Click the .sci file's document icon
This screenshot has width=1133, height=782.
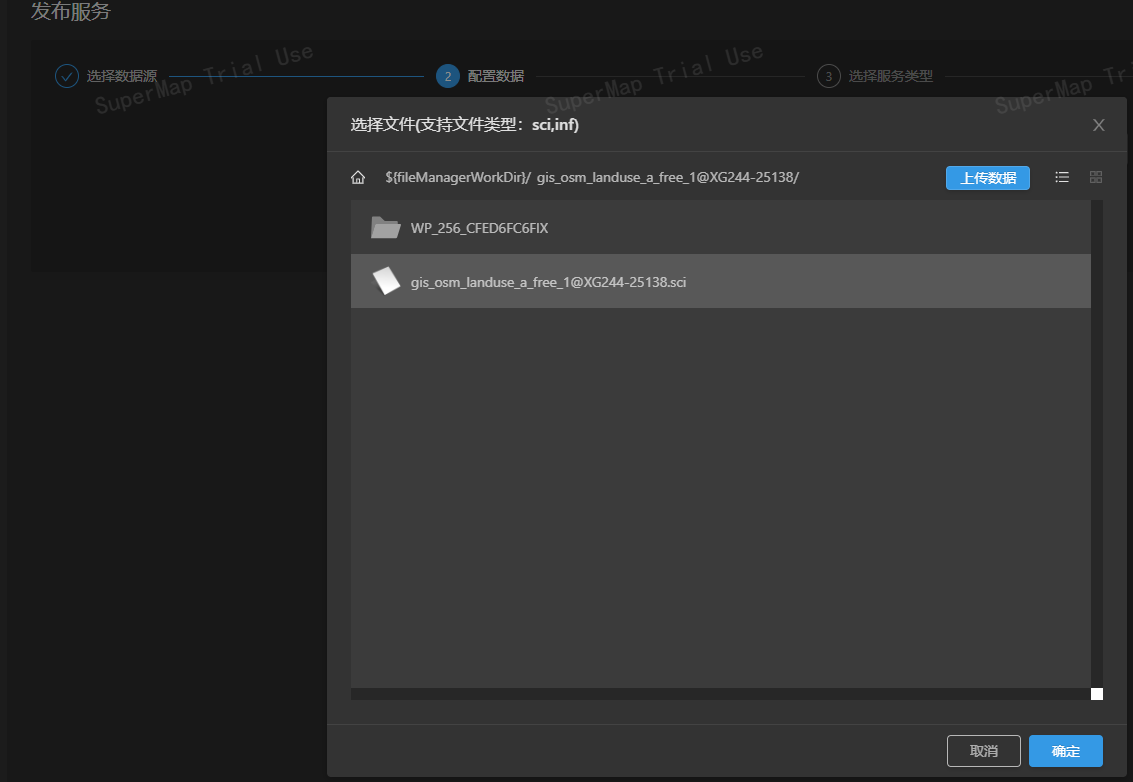point(385,282)
